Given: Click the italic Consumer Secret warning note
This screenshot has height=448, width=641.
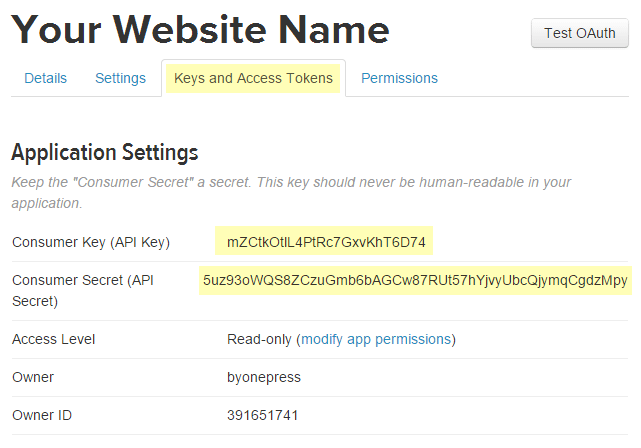Looking at the screenshot, I should pos(290,192).
